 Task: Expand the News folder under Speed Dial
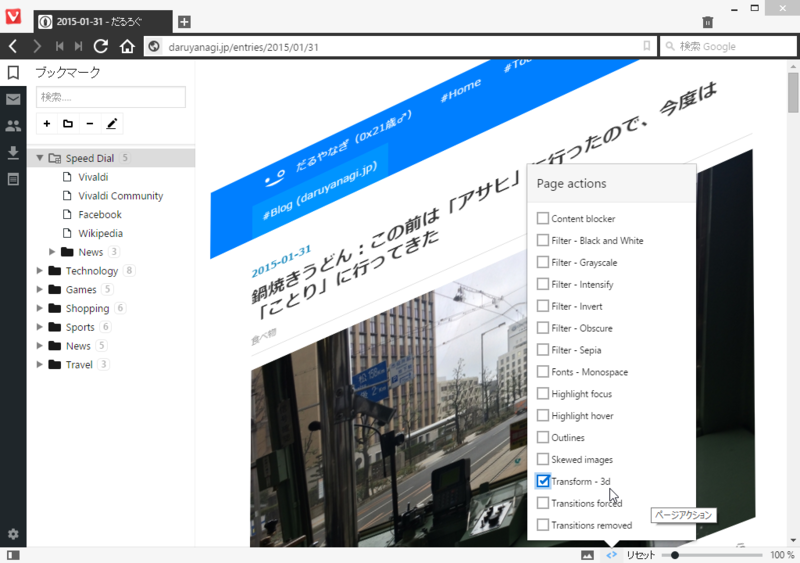coord(52,252)
